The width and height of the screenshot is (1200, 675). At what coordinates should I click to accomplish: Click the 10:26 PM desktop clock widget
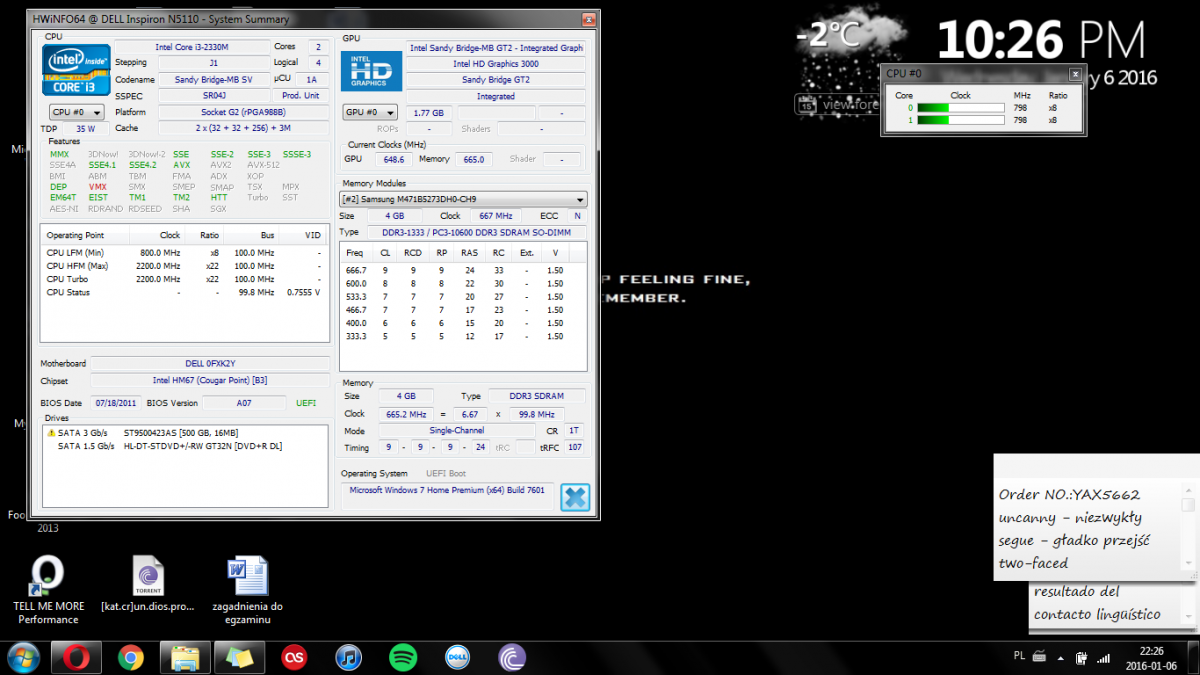point(1040,42)
